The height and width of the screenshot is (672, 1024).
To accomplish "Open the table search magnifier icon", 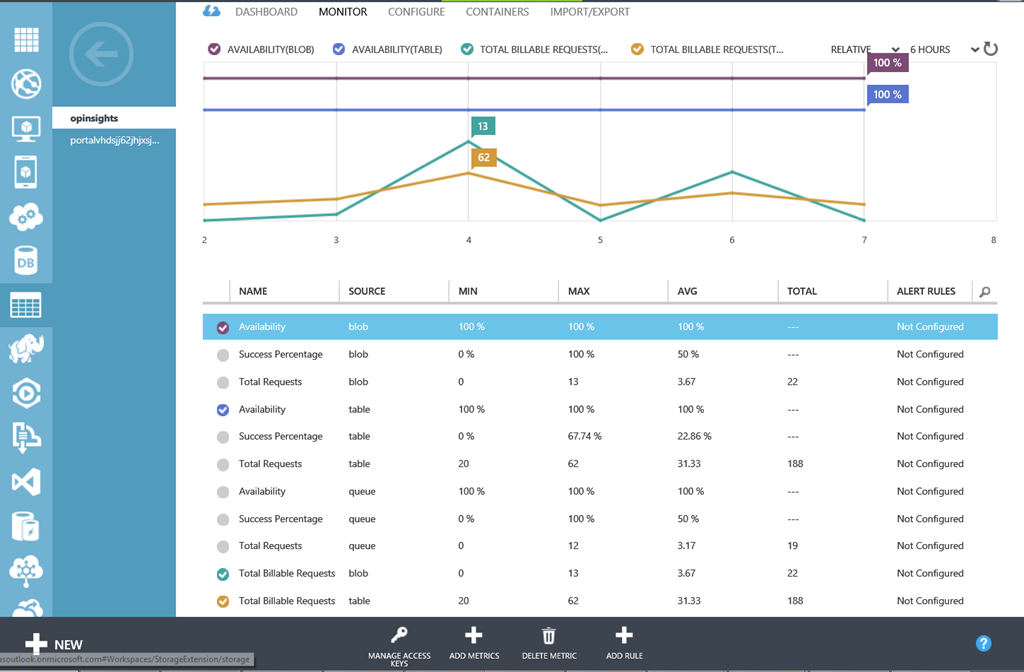I will tap(985, 292).
